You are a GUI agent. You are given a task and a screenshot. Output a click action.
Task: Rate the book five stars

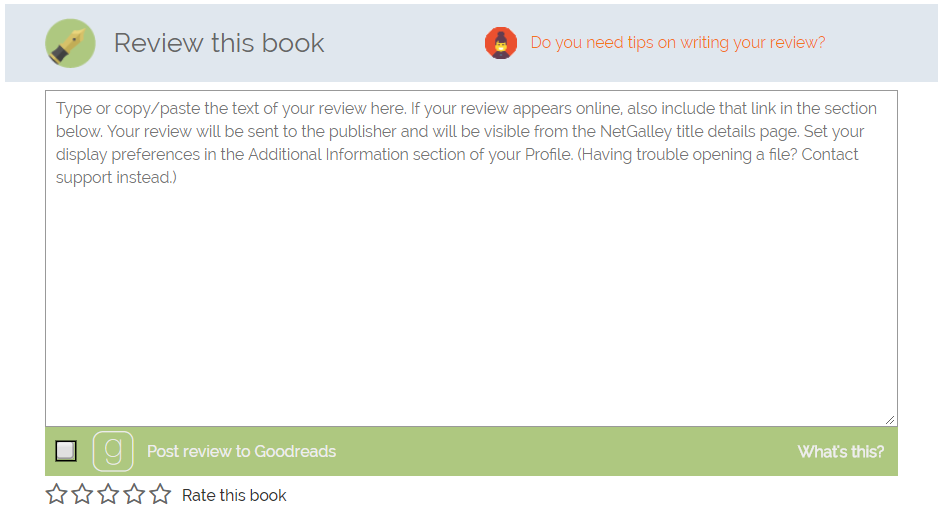160,494
